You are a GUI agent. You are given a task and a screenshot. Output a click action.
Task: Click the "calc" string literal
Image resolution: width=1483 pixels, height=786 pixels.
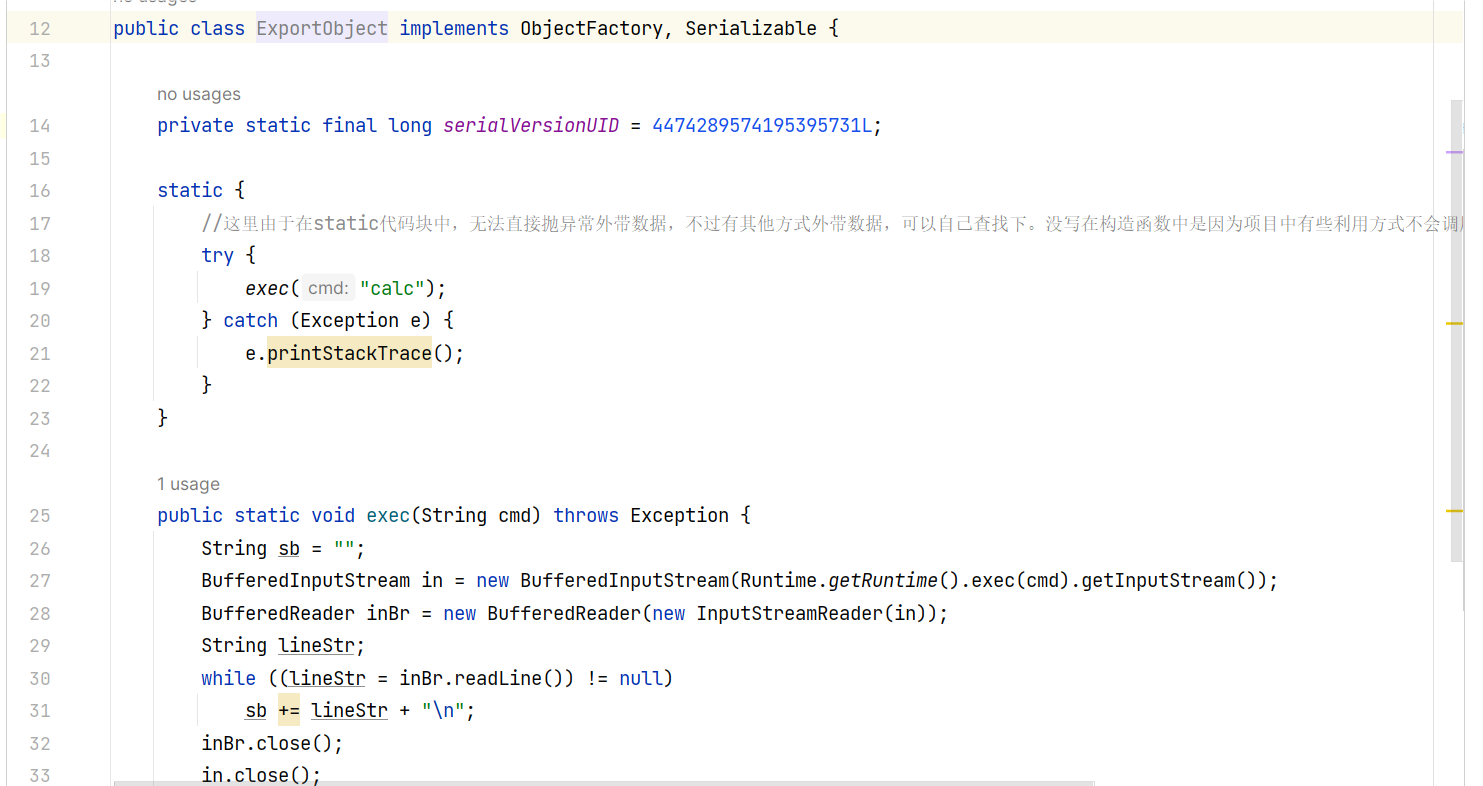coord(392,288)
